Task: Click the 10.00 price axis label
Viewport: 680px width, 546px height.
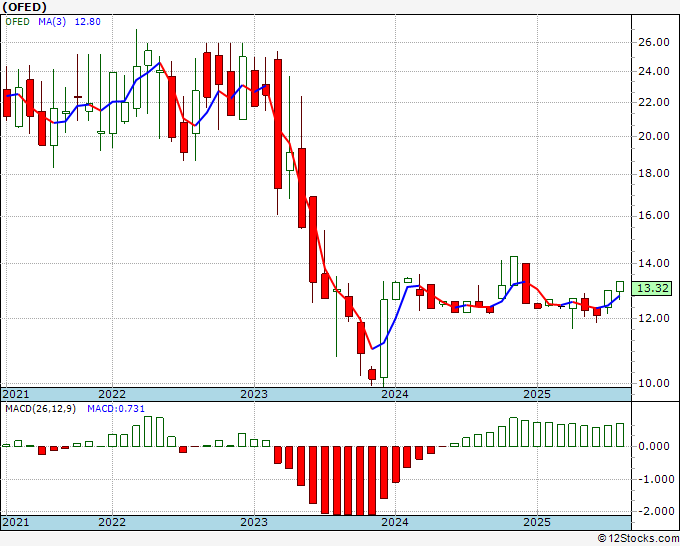Action: click(x=654, y=383)
